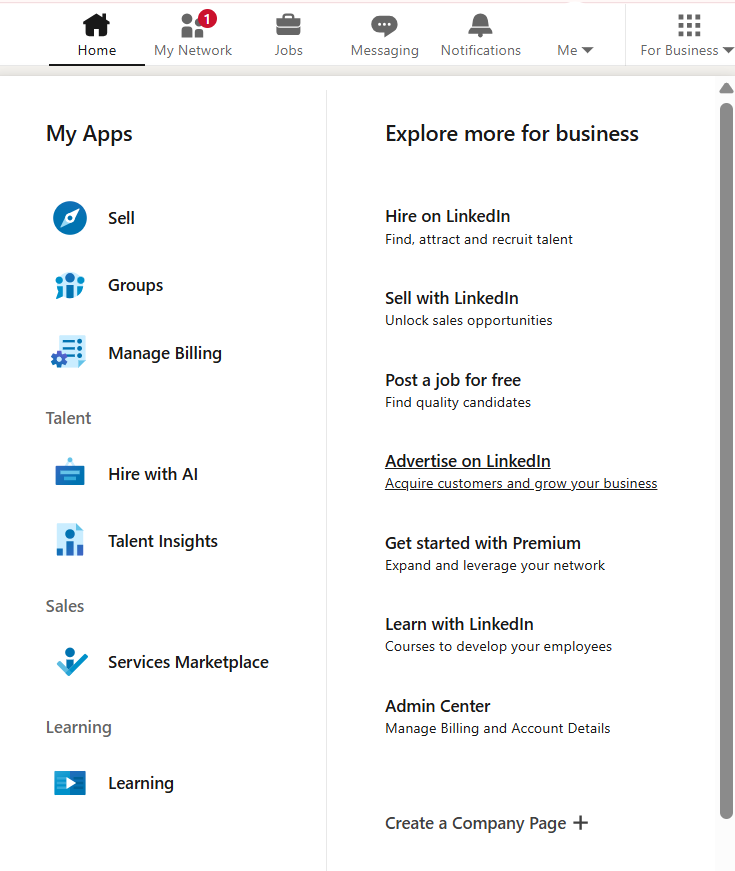Open the Admin Center option

[438, 706]
